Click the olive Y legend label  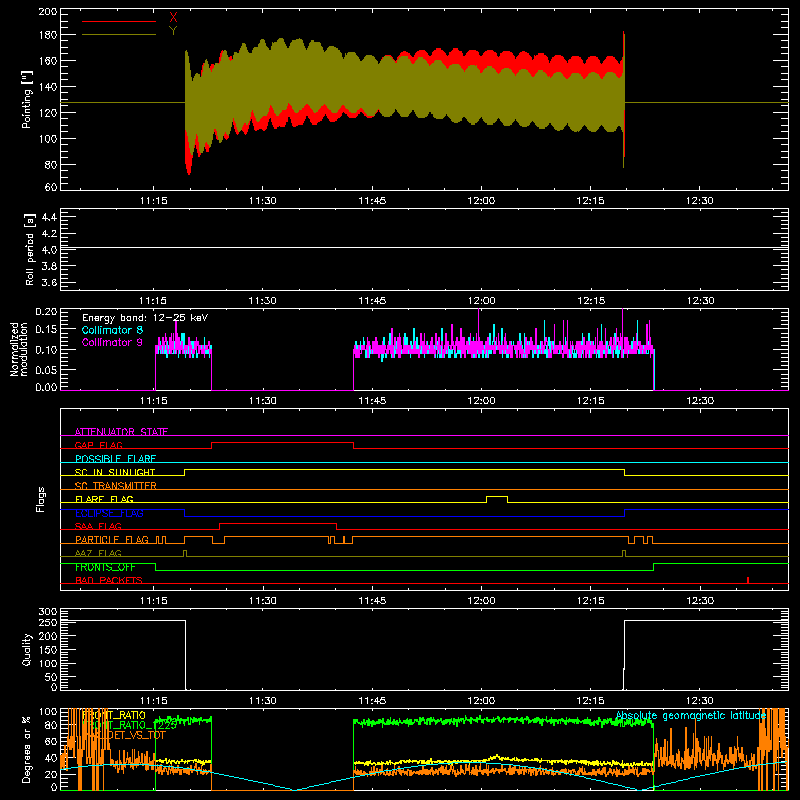[173, 31]
